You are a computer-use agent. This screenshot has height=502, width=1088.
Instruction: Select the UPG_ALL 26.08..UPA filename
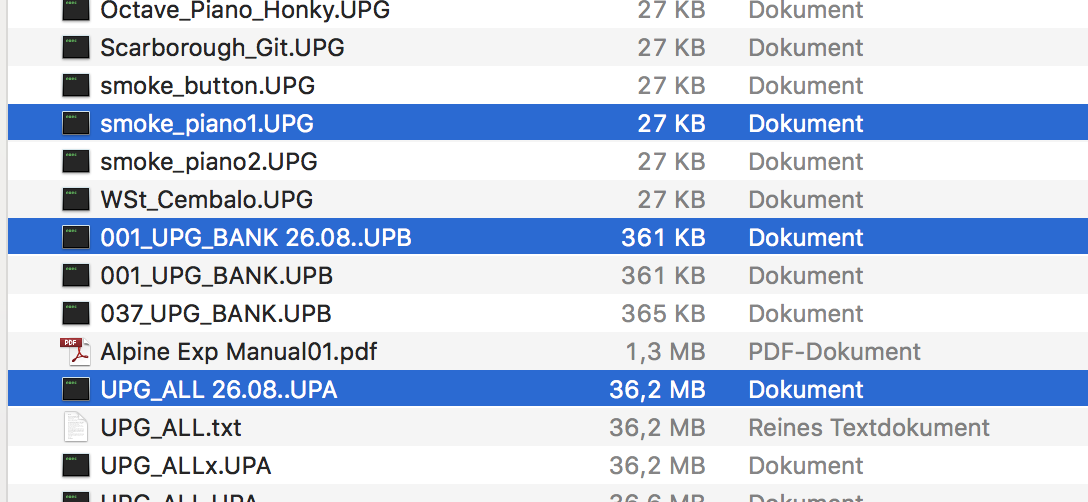click(x=219, y=390)
